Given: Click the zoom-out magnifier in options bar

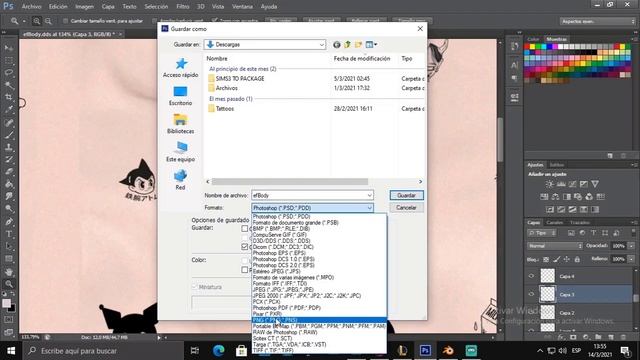Looking at the screenshot, I should click(x=48, y=21).
